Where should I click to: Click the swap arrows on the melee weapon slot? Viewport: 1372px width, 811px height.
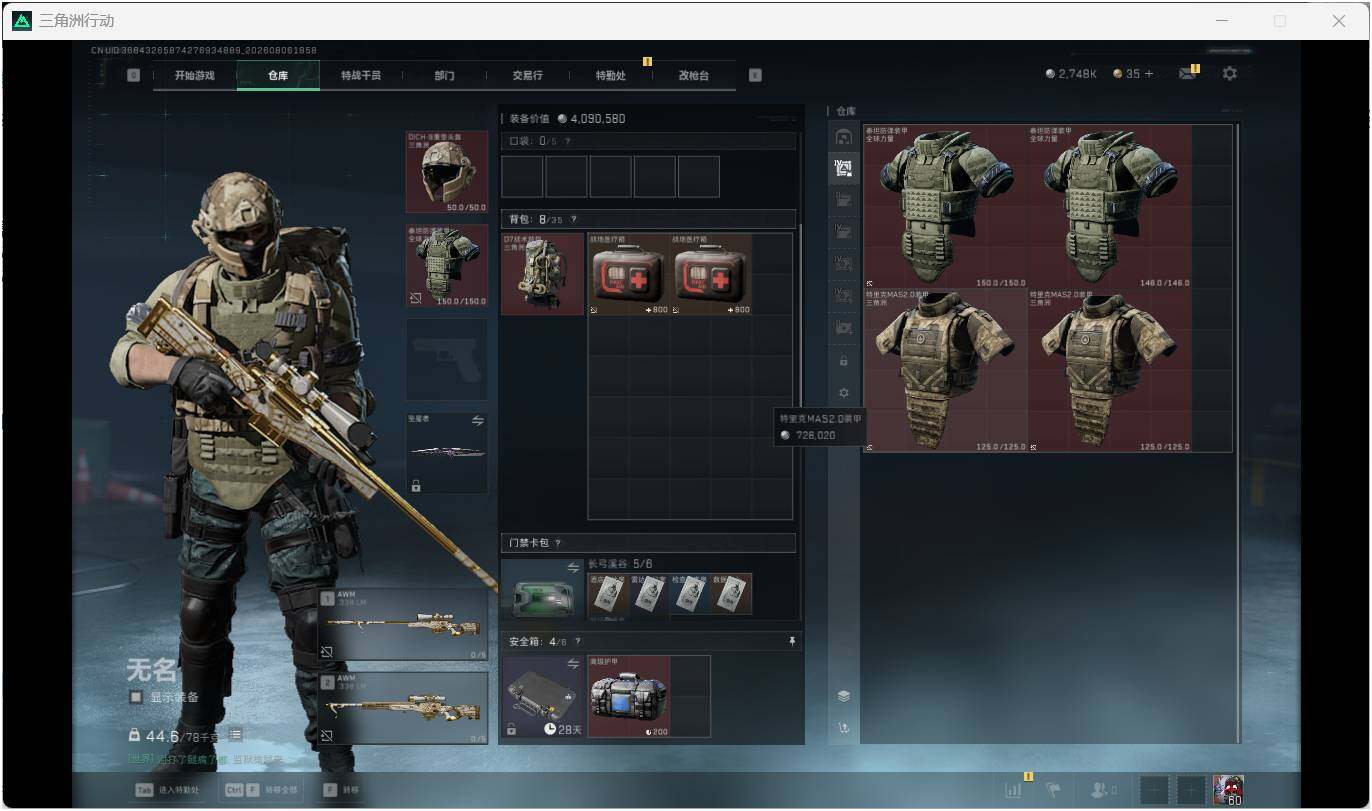click(477, 421)
